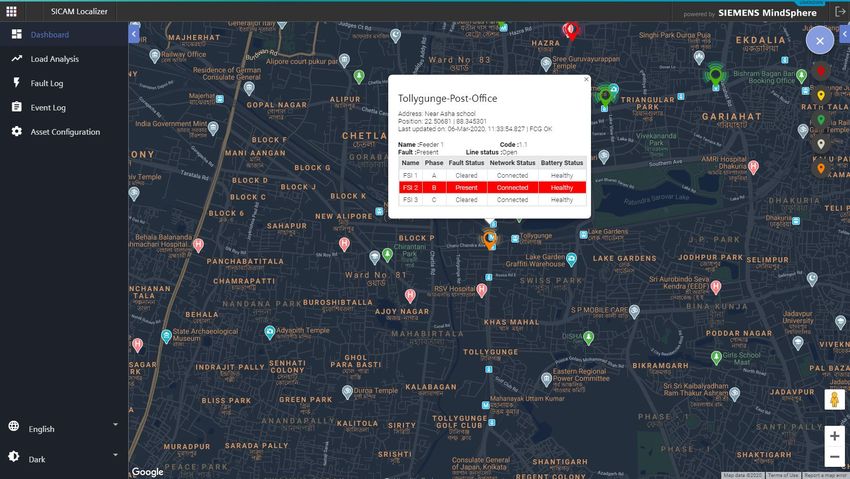This screenshot has width=850, height=479.
Task: Click the green marker near Triangular Park
Action: (605, 98)
